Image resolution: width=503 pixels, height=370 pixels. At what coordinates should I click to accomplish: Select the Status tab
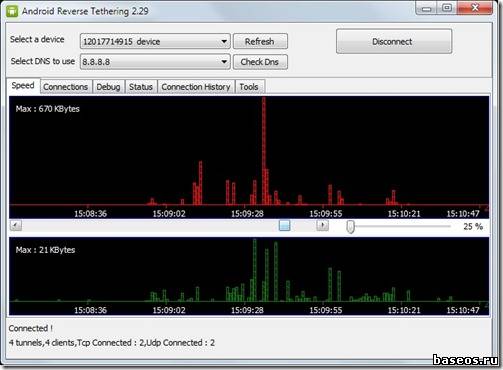[x=141, y=87]
